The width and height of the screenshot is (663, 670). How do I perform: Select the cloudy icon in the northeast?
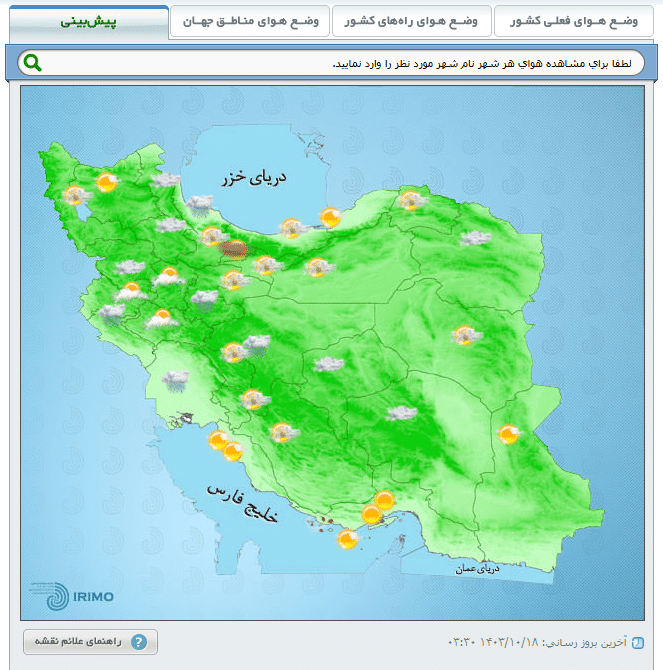[x=475, y=238]
